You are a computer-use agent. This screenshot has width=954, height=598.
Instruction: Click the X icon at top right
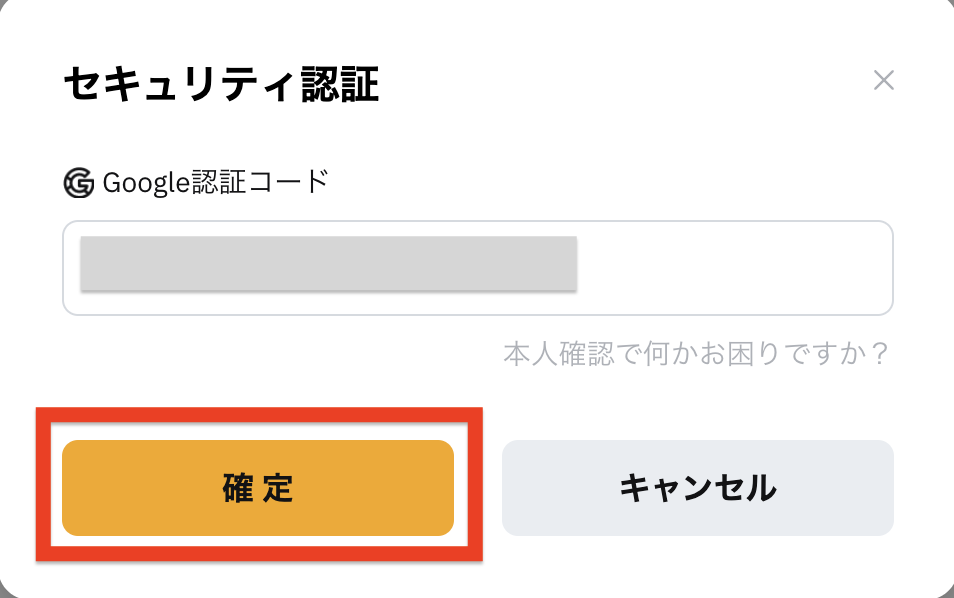click(883, 80)
